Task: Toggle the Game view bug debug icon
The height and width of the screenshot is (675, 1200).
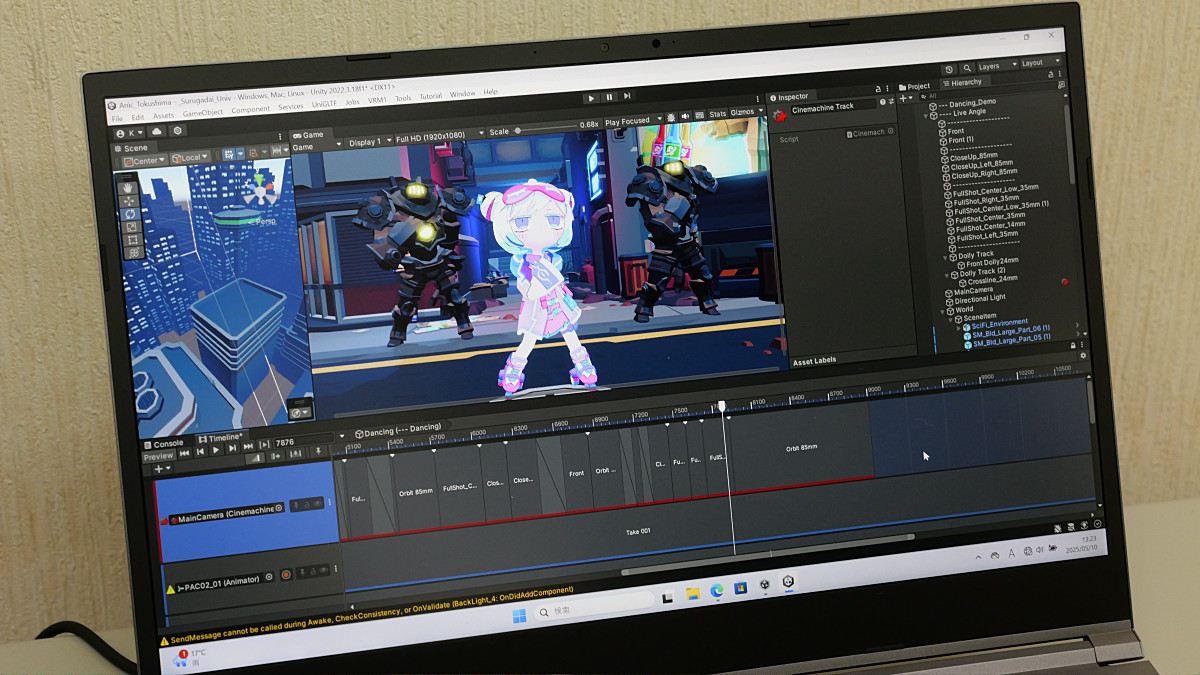Action: tap(671, 118)
